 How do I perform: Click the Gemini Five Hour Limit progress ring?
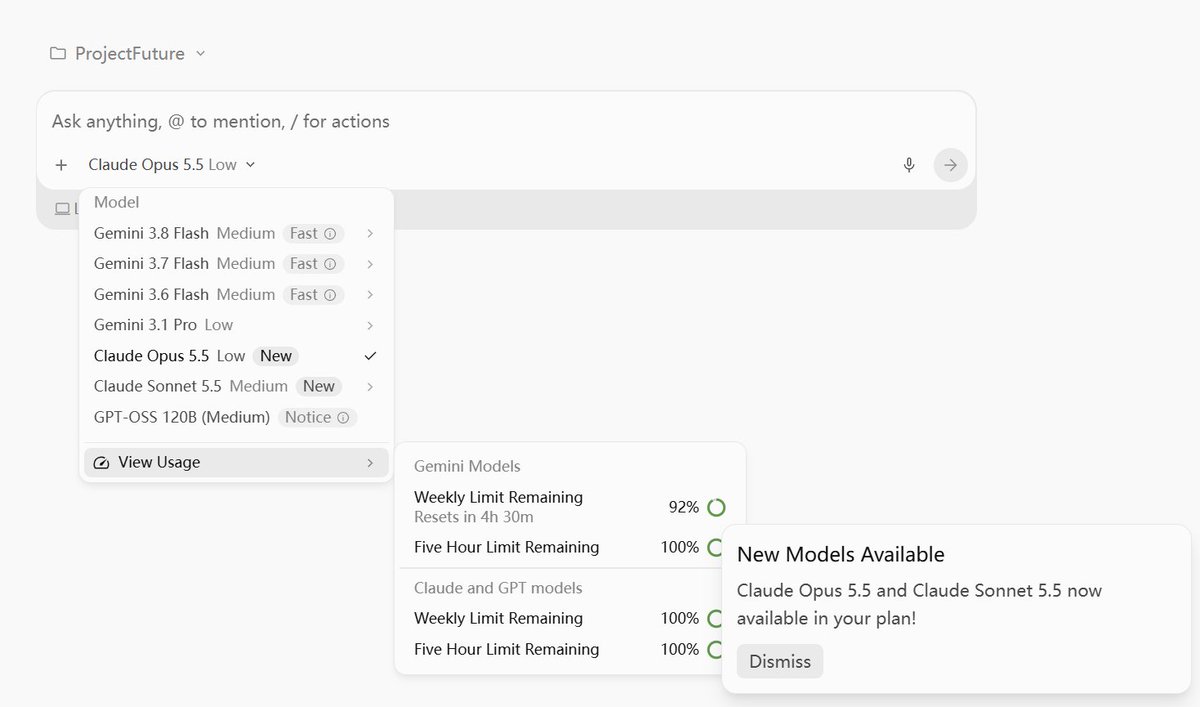pyautogui.click(x=715, y=547)
